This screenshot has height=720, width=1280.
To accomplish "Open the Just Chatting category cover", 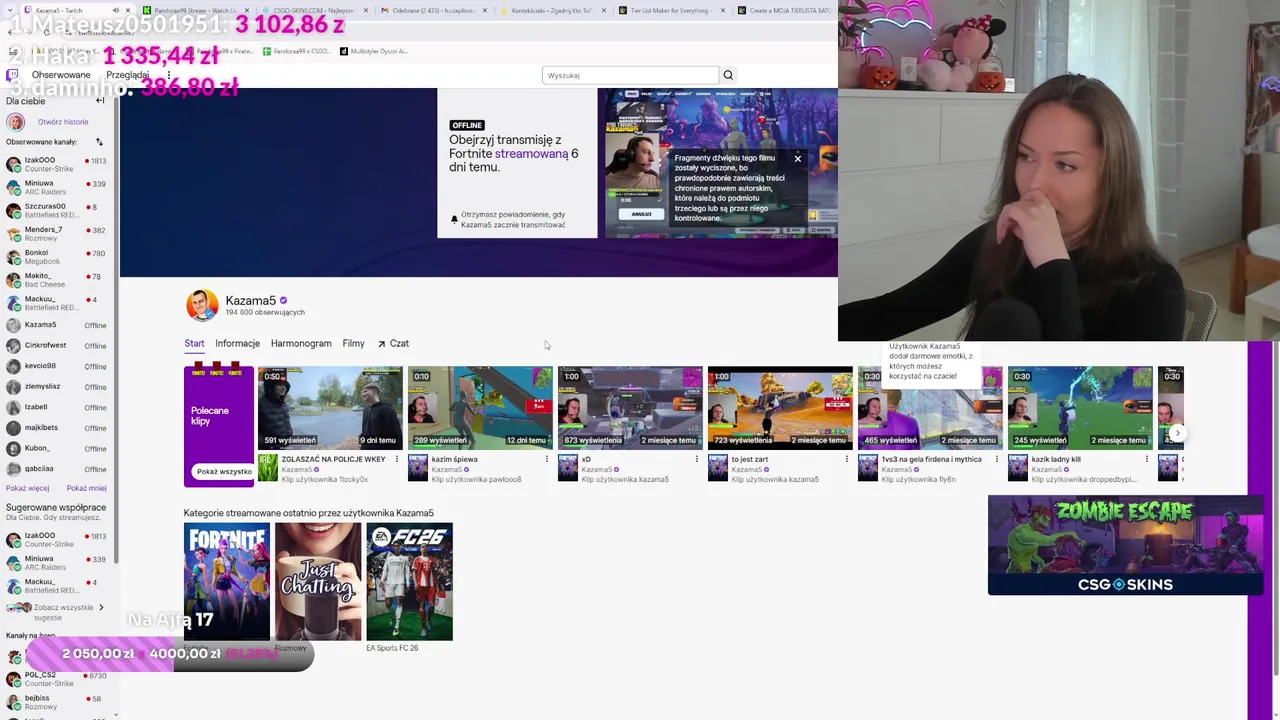I will pyautogui.click(x=318, y=581).
